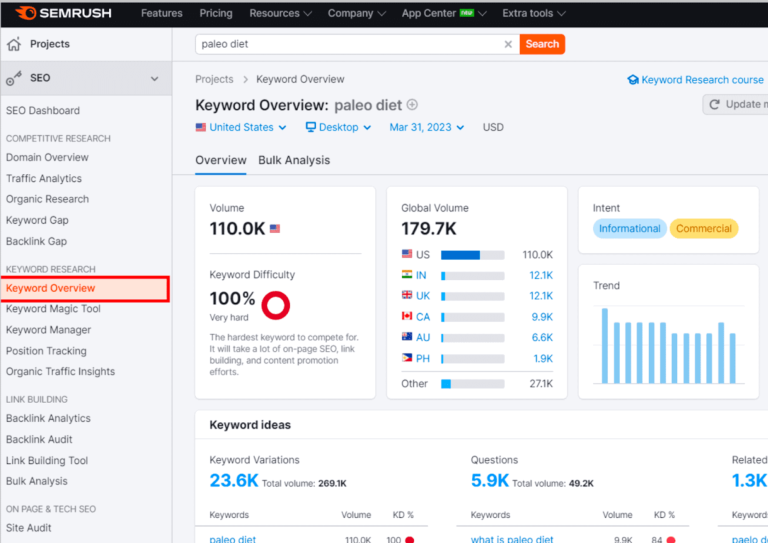Viewport: 768px width, 543px height.
Task: Open the United States country dropdown
Action: click(x=240, y=127)
